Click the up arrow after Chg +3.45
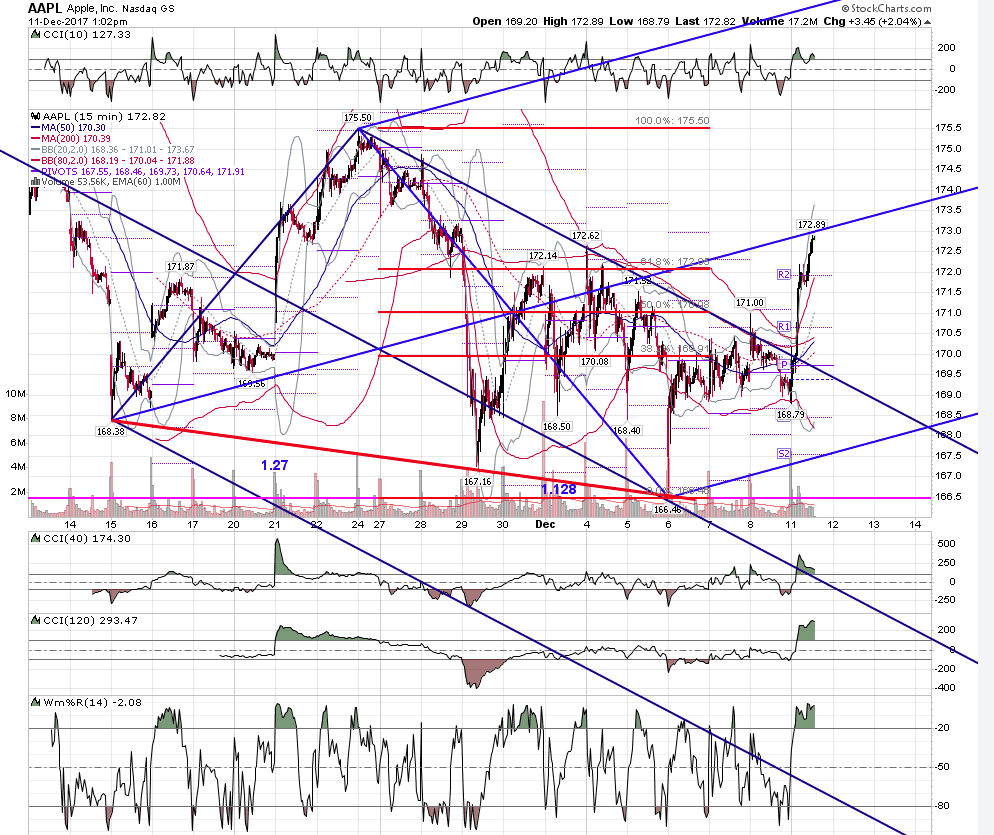994x835 pixels. [x=927, y=22]
